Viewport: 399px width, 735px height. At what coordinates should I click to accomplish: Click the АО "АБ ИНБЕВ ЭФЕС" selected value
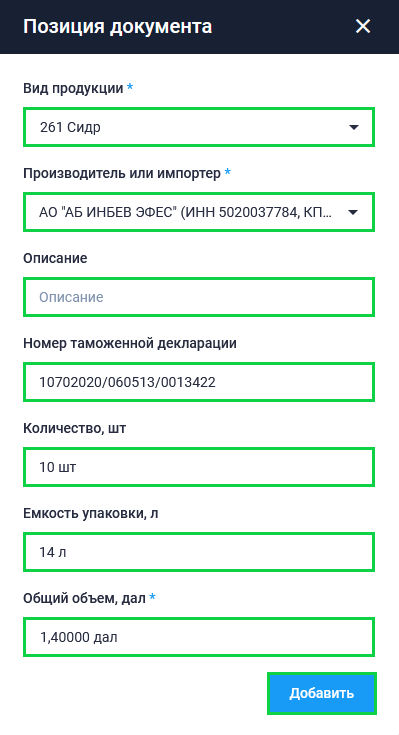185,212
